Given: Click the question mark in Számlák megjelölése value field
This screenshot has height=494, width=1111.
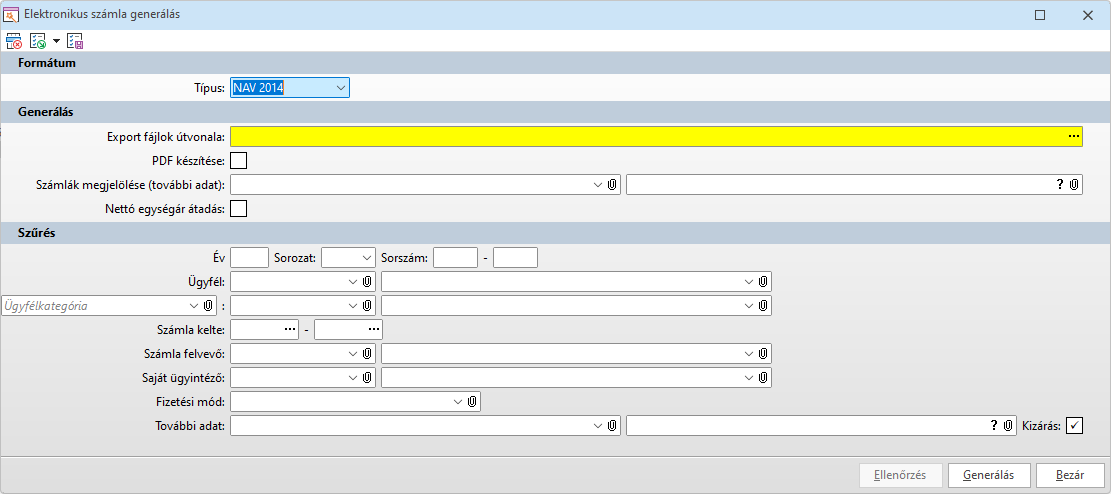Looking at the screenshot, I should coord(1060,184).
